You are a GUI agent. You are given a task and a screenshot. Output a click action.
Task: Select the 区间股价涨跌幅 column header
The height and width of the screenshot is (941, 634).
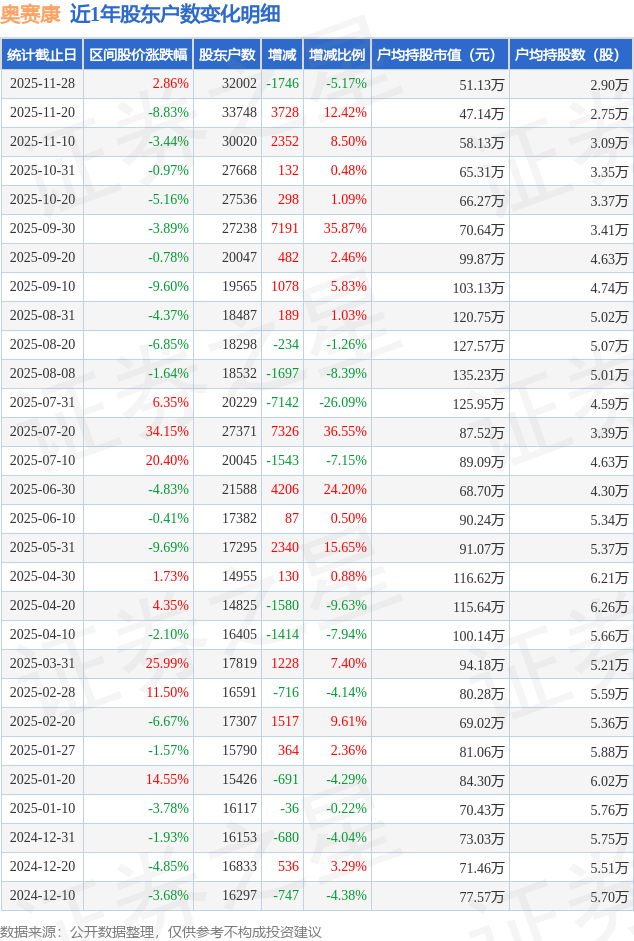tap(137, 55)
